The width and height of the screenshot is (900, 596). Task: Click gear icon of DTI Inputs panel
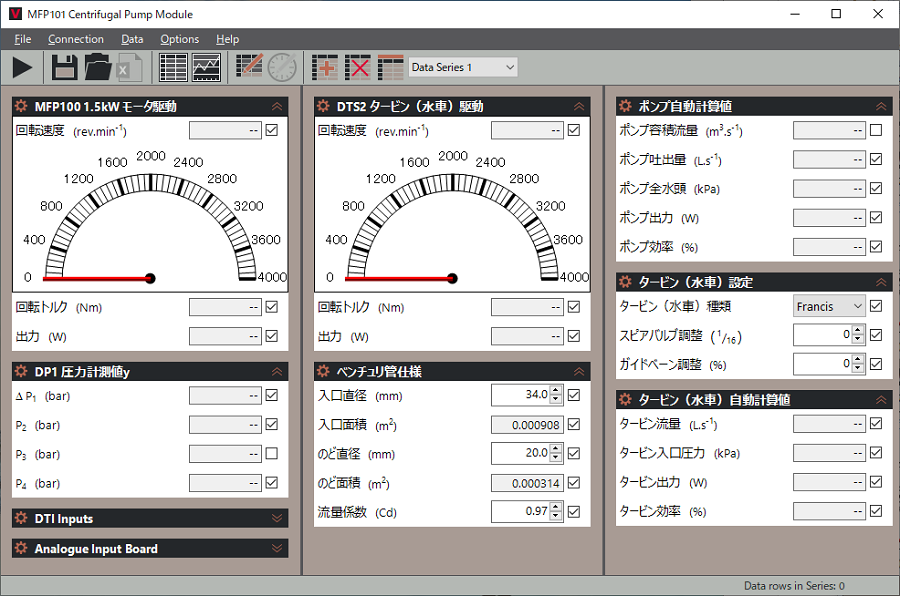(21, 518)
